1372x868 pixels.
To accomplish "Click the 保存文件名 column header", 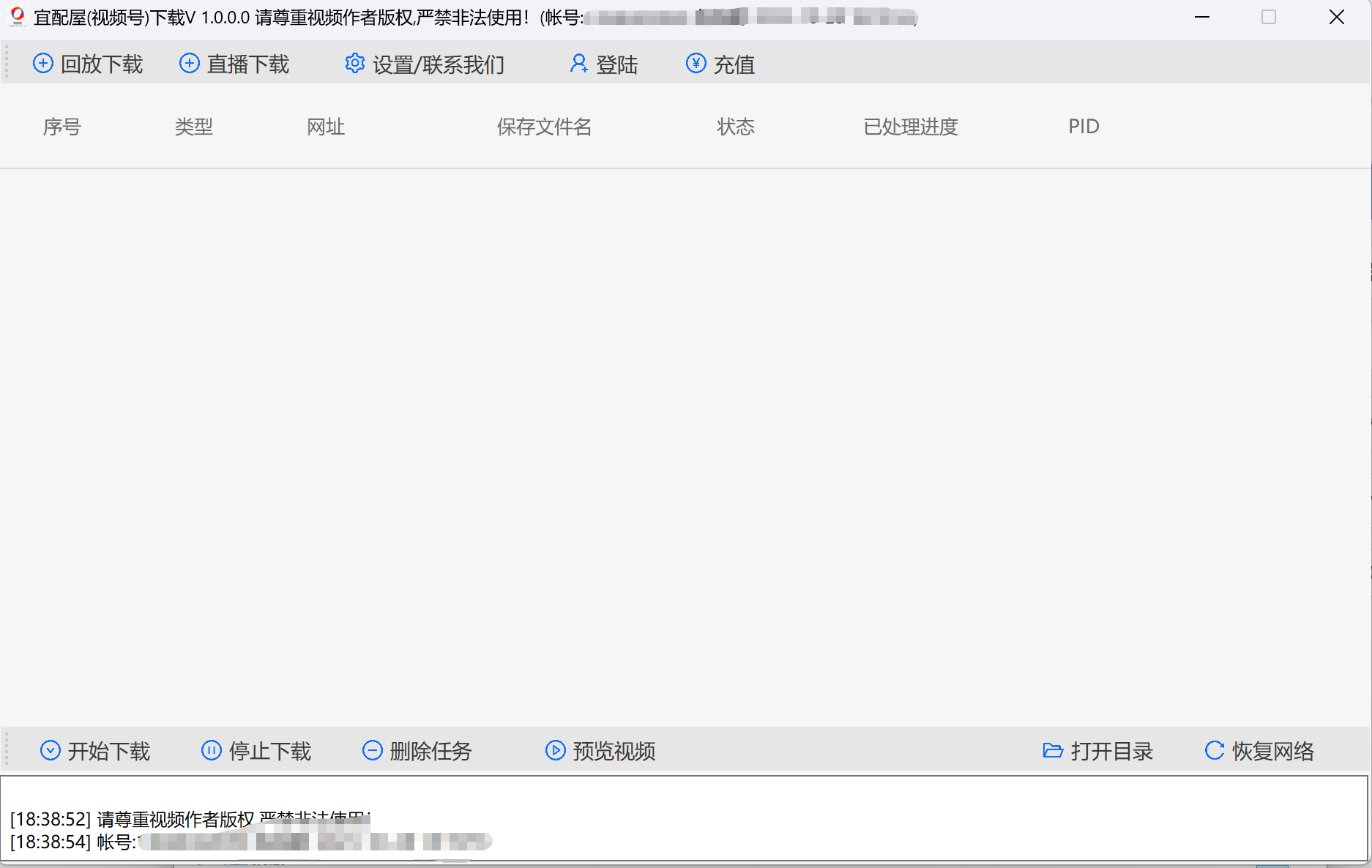I will click(544, 127).
